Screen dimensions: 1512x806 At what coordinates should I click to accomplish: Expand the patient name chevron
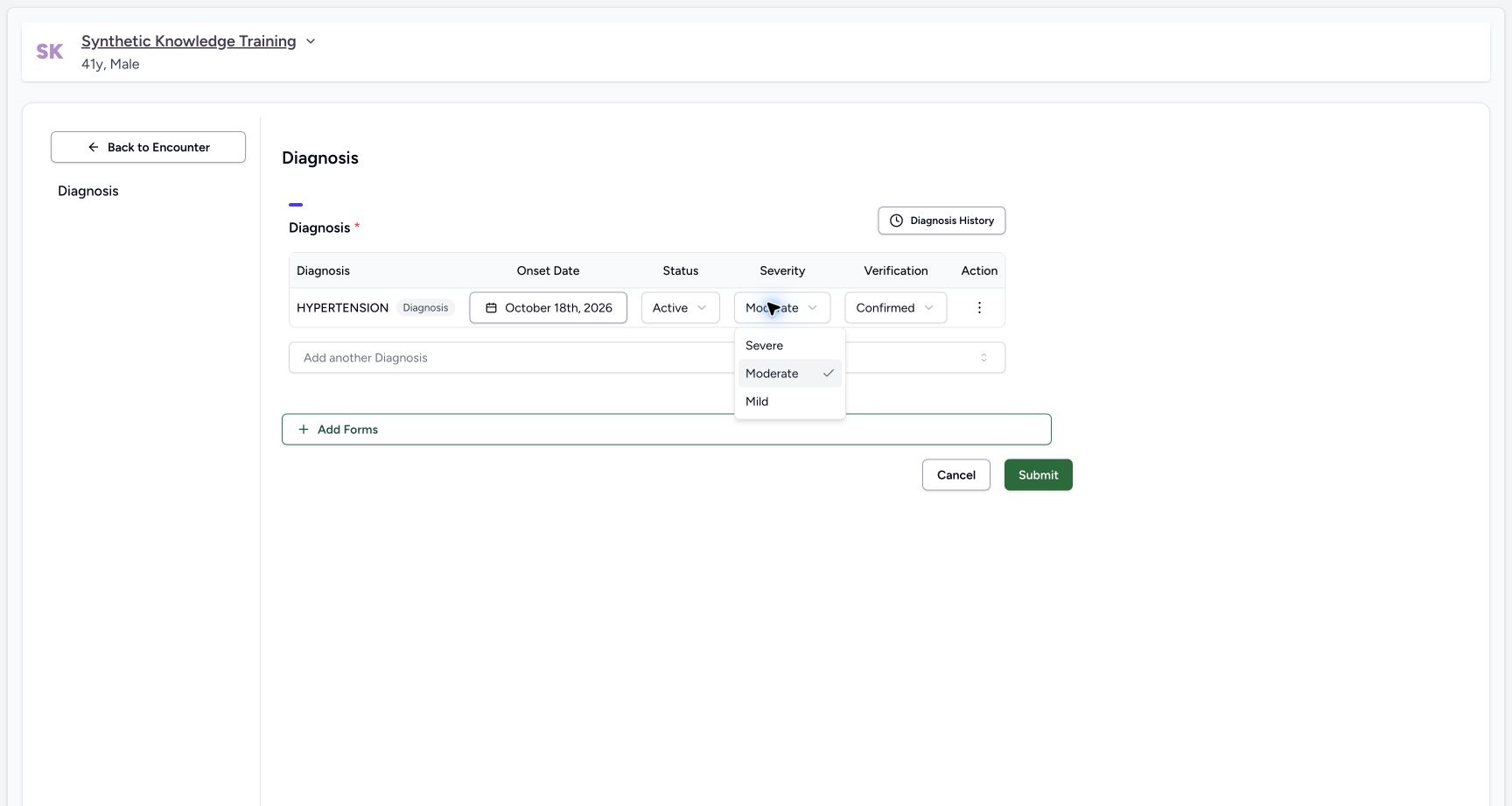coord(310,41)
